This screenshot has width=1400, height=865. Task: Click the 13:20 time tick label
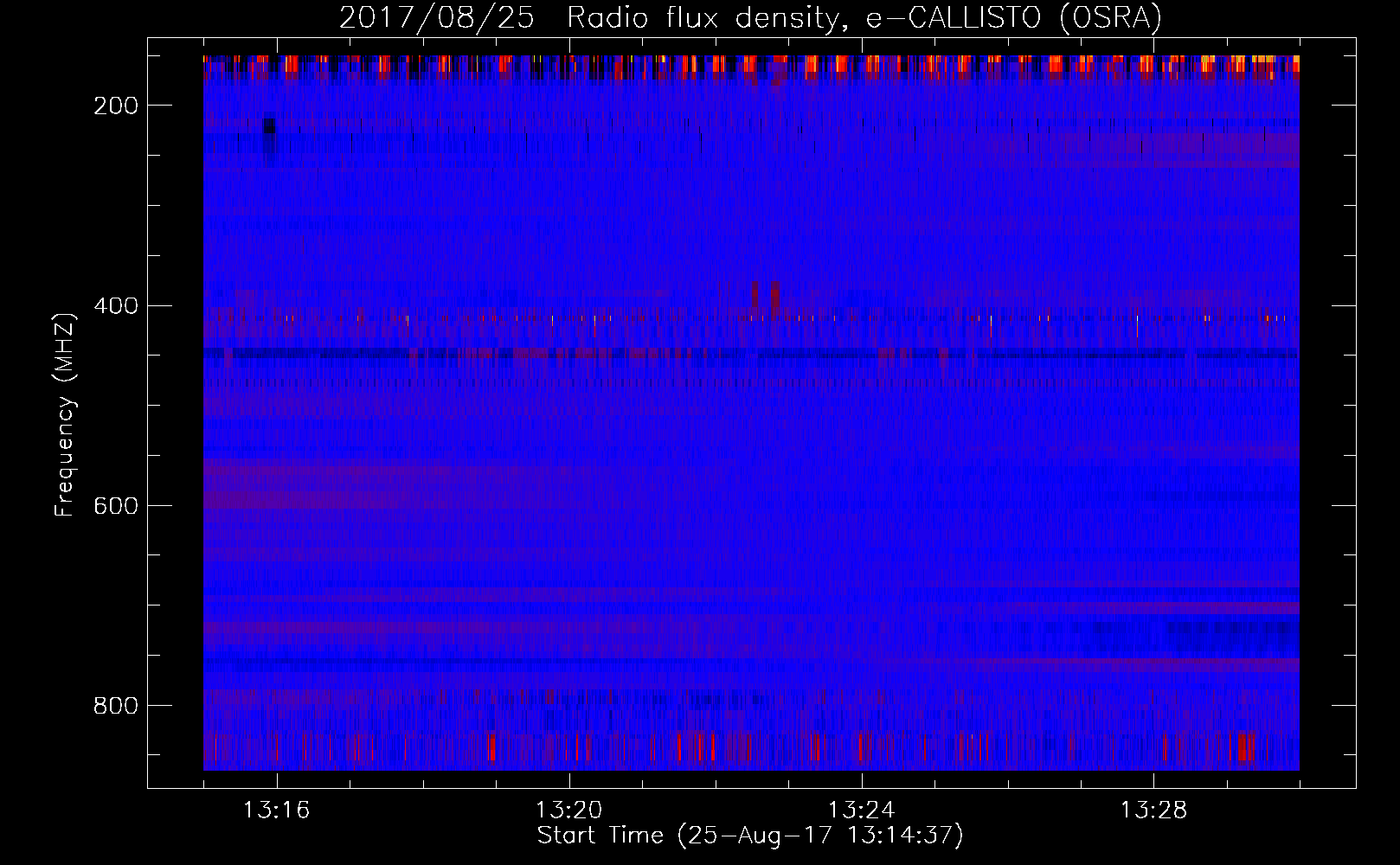pyautogui.click(x=568, y=810)
